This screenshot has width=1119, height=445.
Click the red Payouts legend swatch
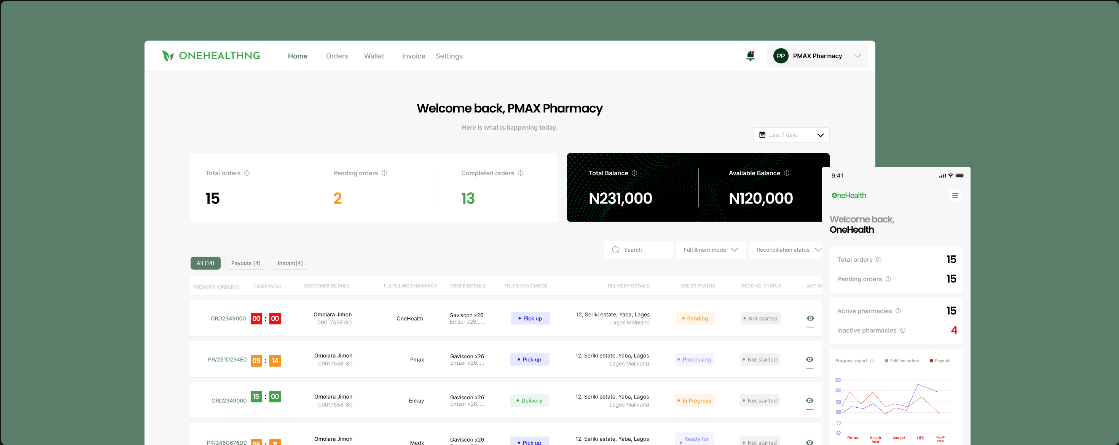[x=929, y=361]
